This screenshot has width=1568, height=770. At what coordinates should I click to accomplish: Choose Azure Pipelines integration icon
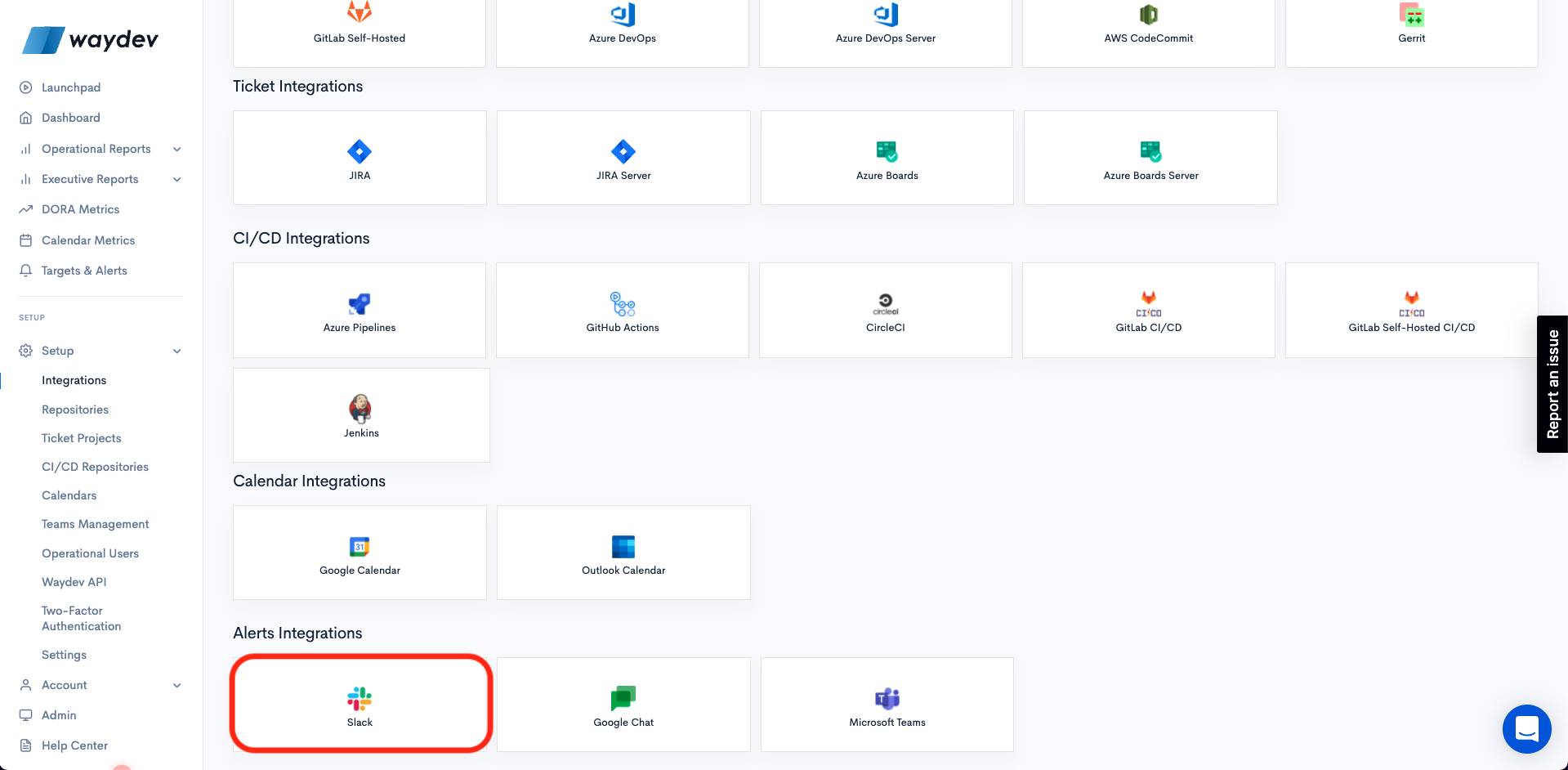(x=360, y=303)
